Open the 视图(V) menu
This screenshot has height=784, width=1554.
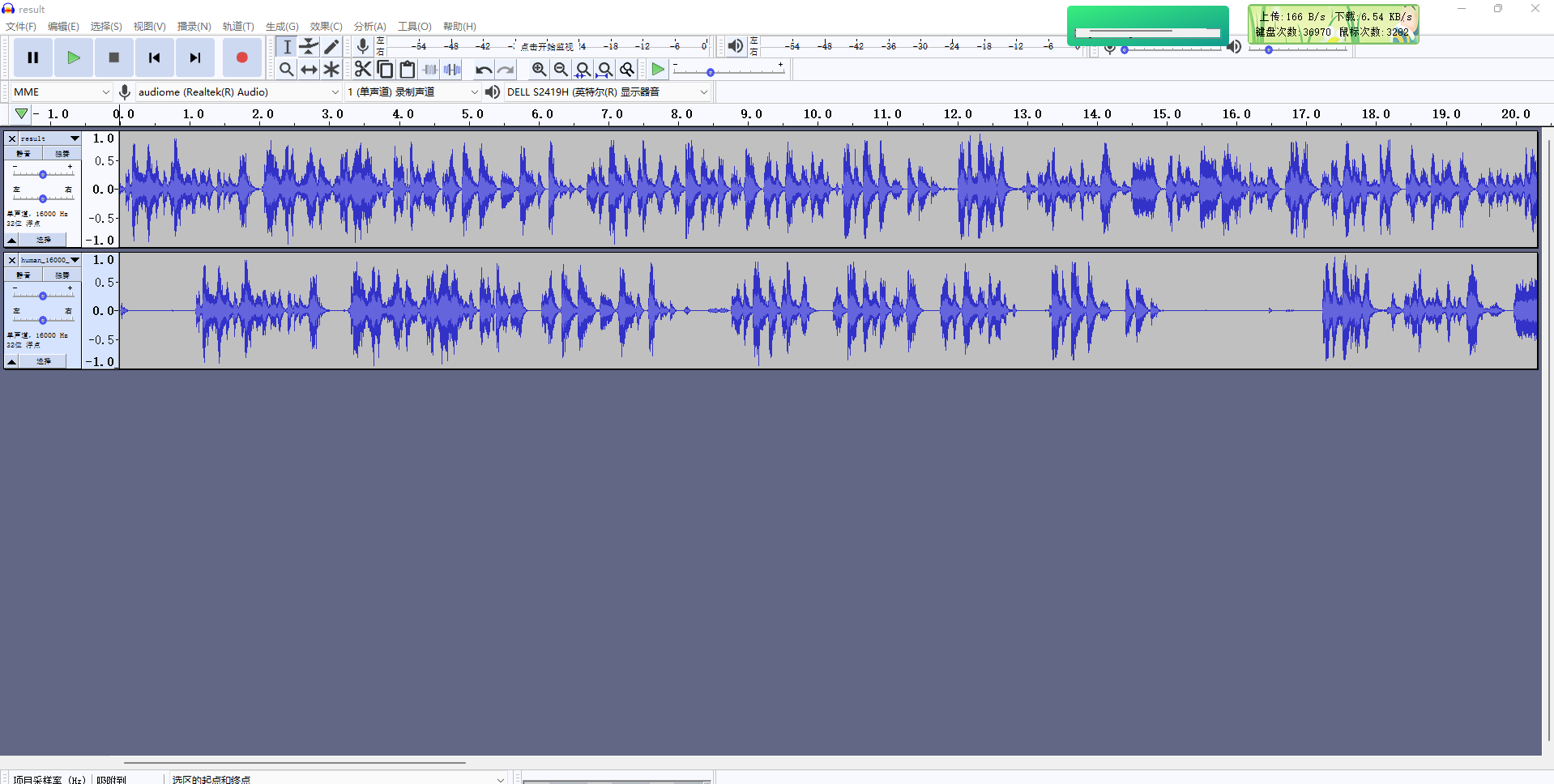150,27
